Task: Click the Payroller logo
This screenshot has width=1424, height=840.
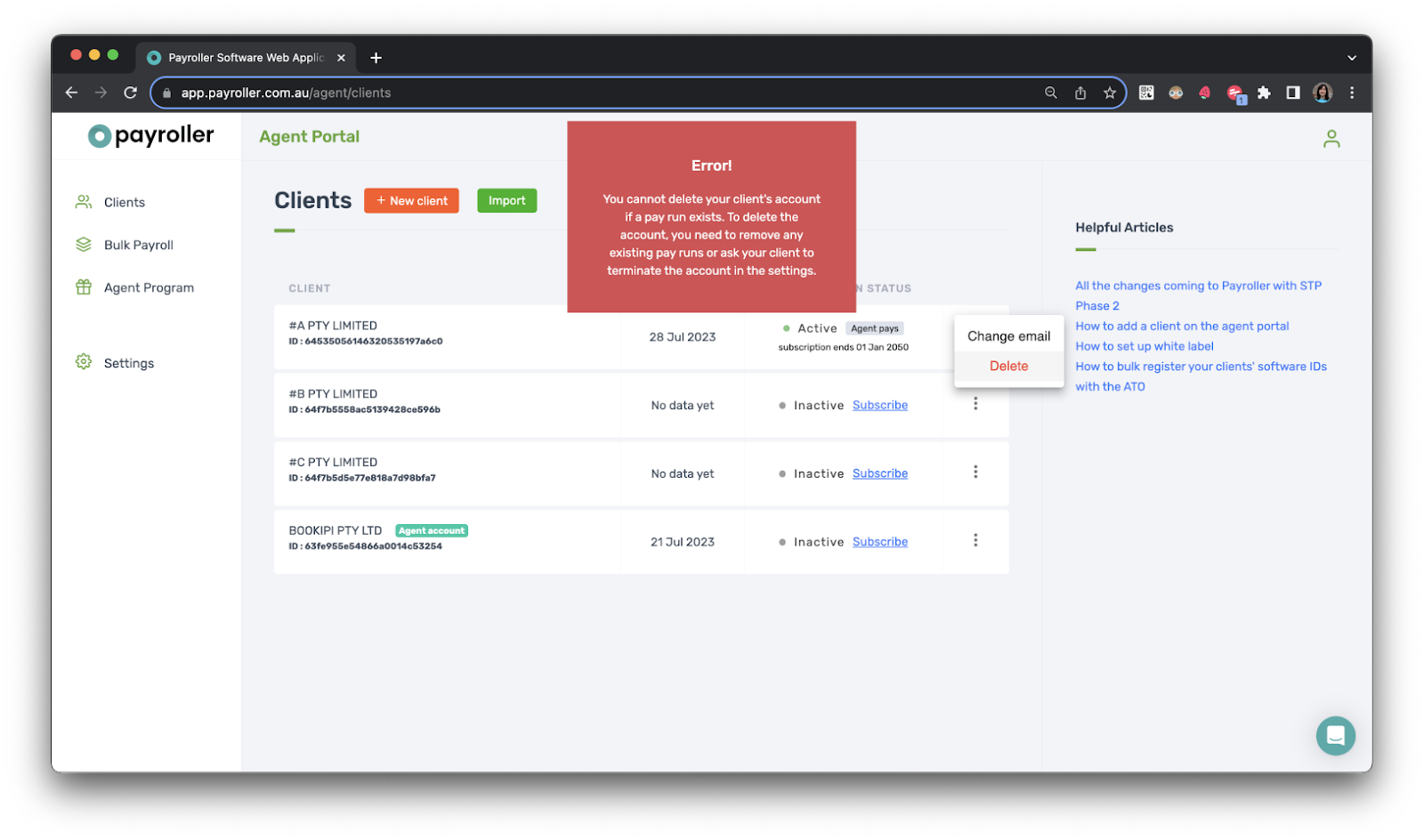Action: click(150, 135)
